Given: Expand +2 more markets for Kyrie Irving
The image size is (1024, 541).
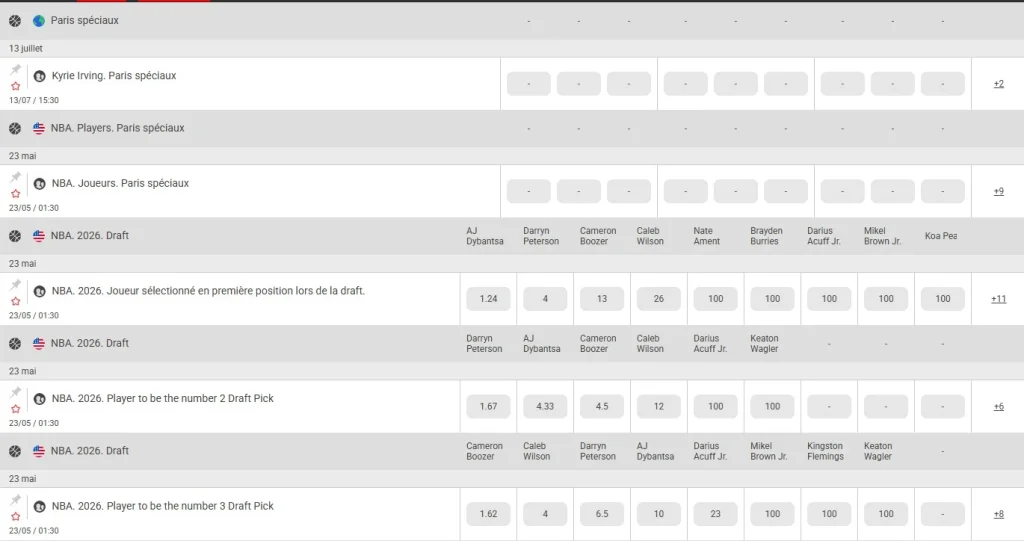Looking at the screenshot, I should coord(999,84).
